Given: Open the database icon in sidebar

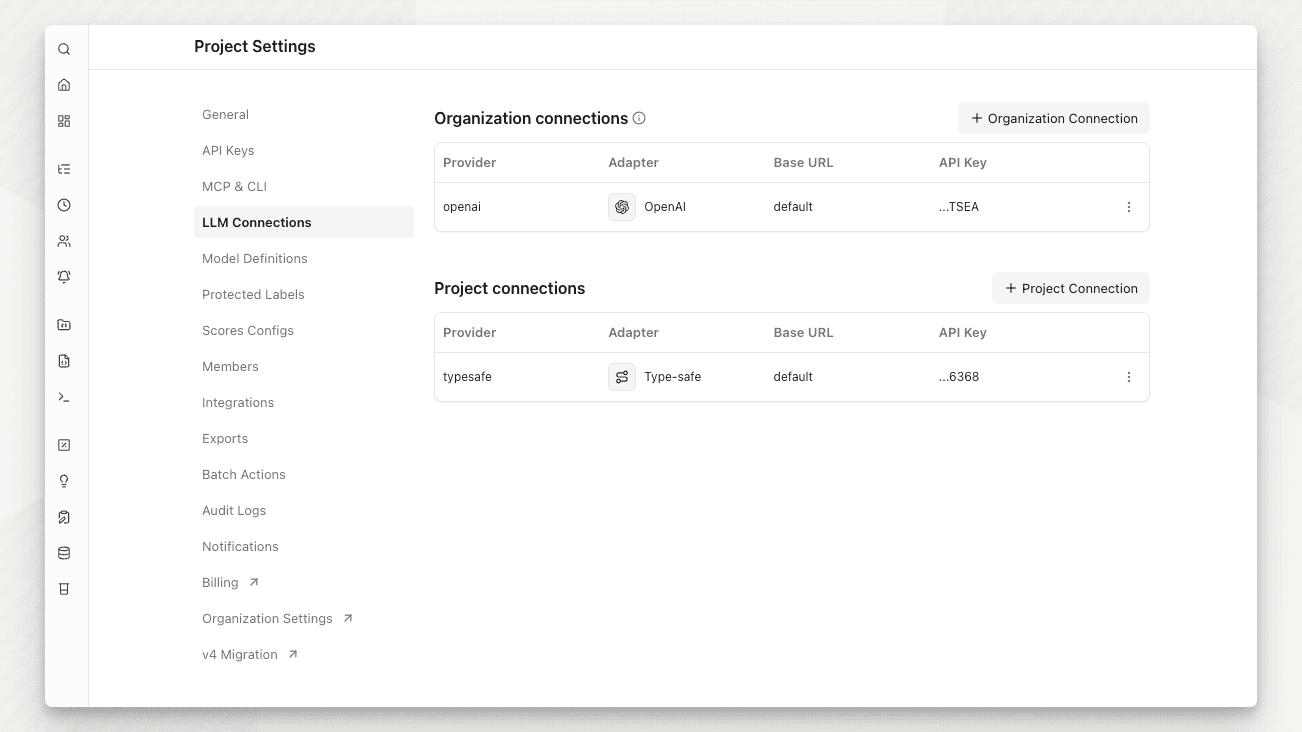Looking at the screenshot, I should [64, 553].
